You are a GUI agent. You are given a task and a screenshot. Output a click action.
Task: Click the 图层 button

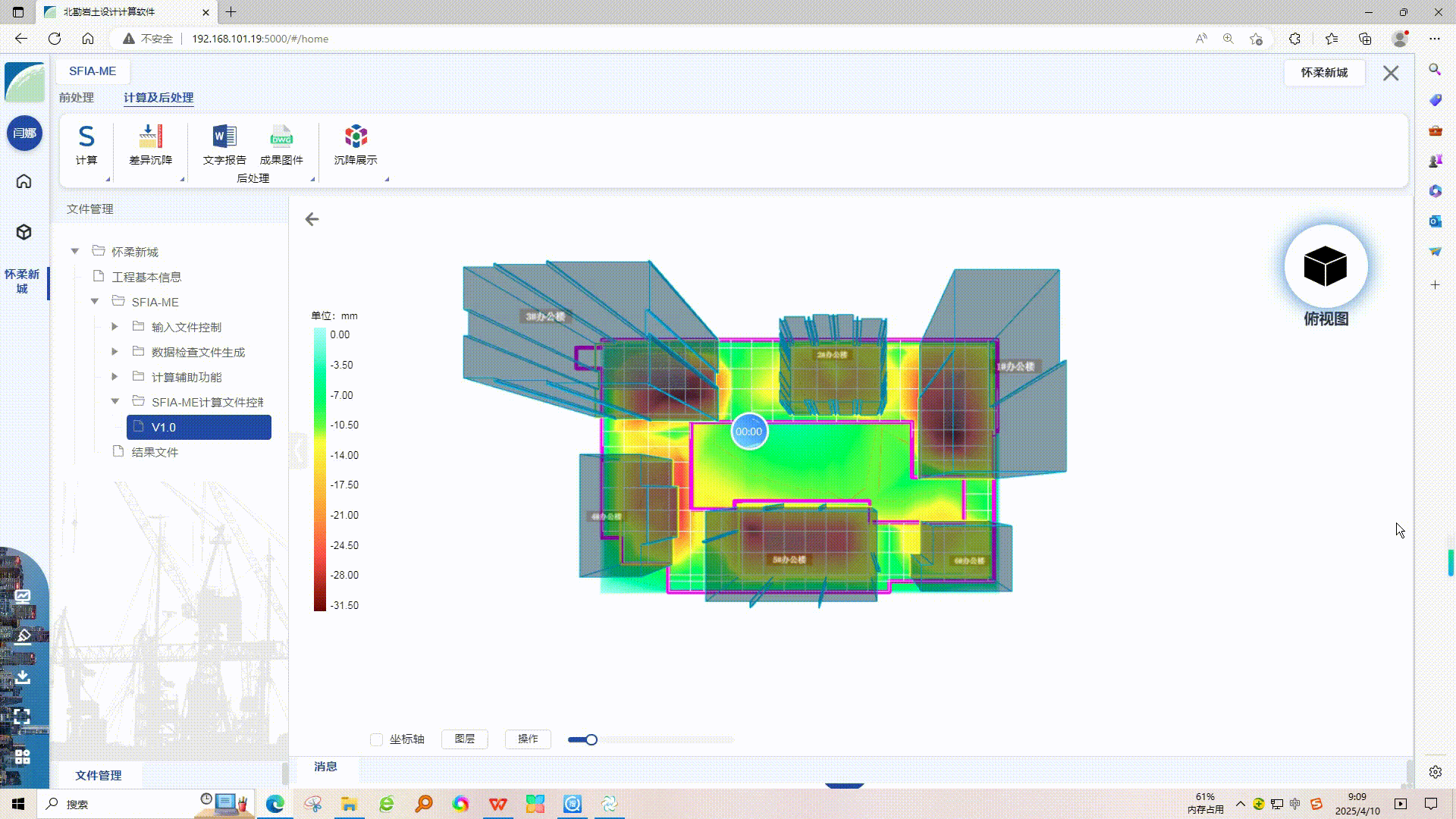[x=464, y=739]
